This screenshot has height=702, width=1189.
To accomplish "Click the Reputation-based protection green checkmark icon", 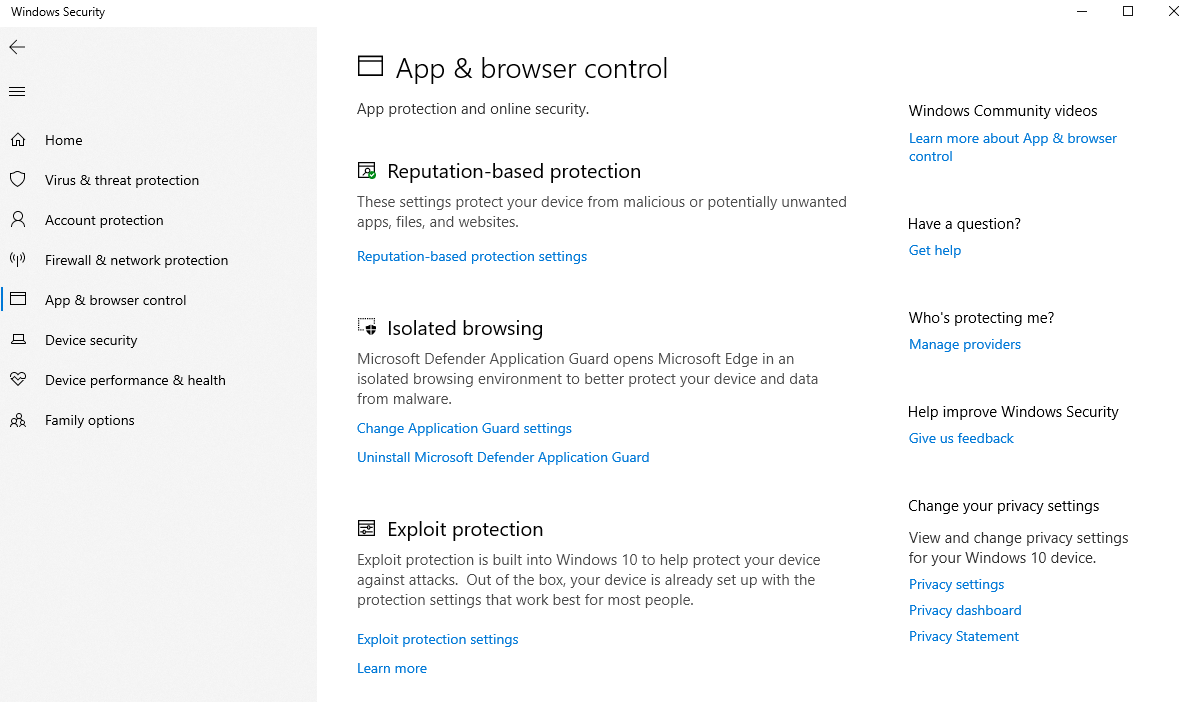I will [x=366, y=170].
